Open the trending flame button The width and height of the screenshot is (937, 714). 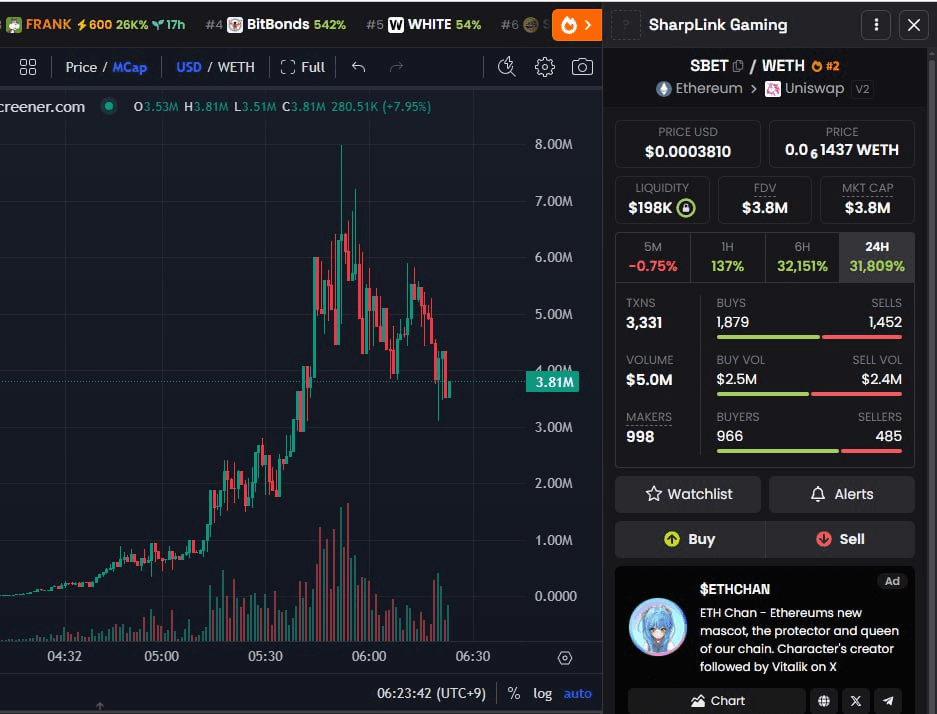click(x=577, y=25)
